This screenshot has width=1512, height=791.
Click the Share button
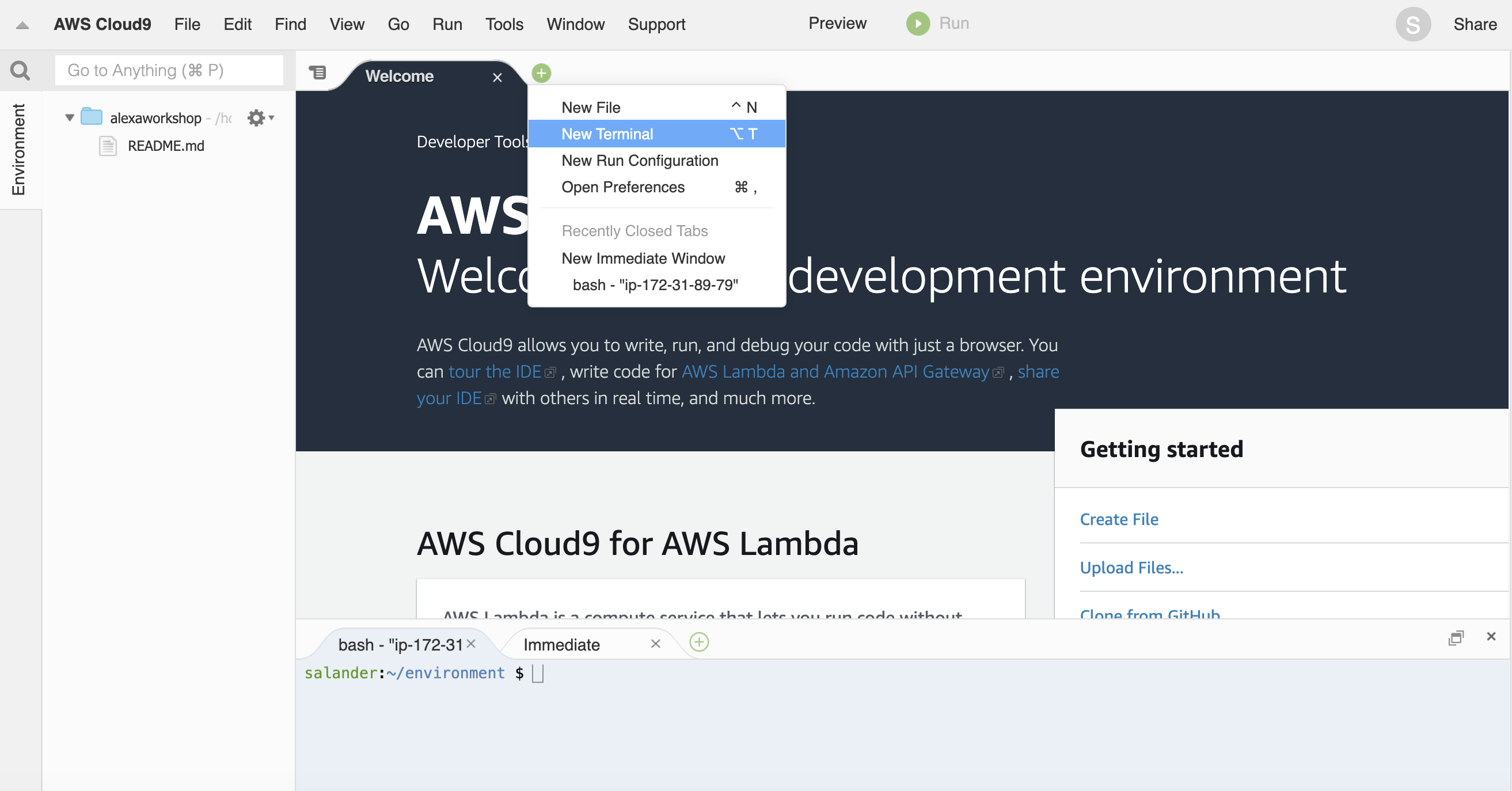[x=1475, y=24]
